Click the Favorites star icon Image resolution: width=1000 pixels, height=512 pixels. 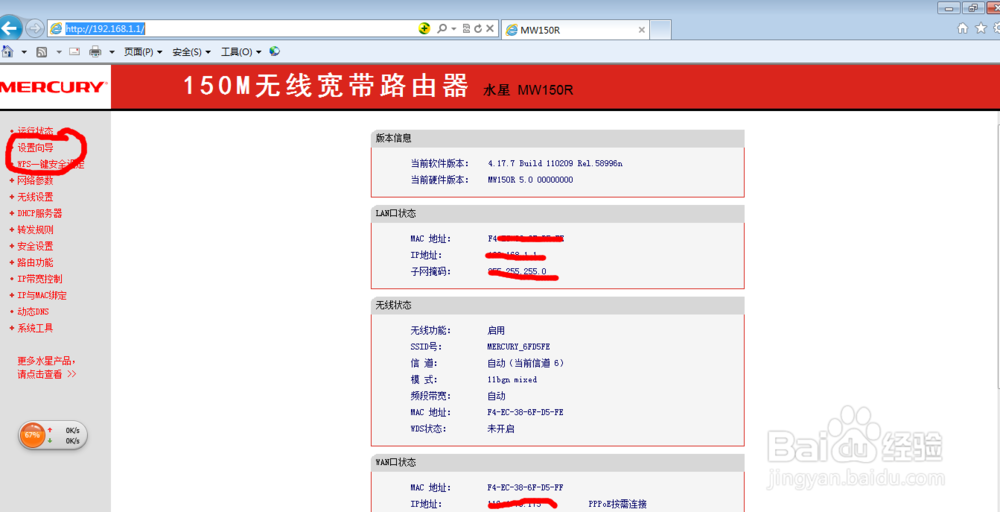point(981,29)
